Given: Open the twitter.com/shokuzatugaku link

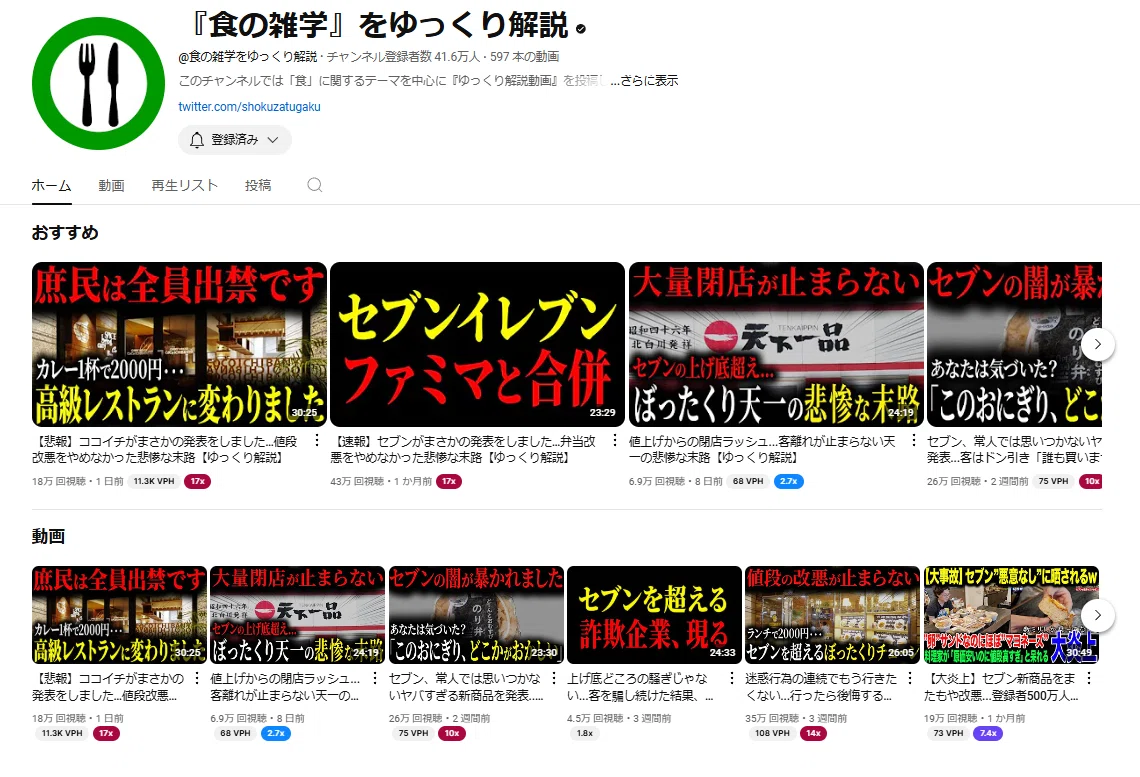Looking at the screenshot, I should [x=249, y=106].
